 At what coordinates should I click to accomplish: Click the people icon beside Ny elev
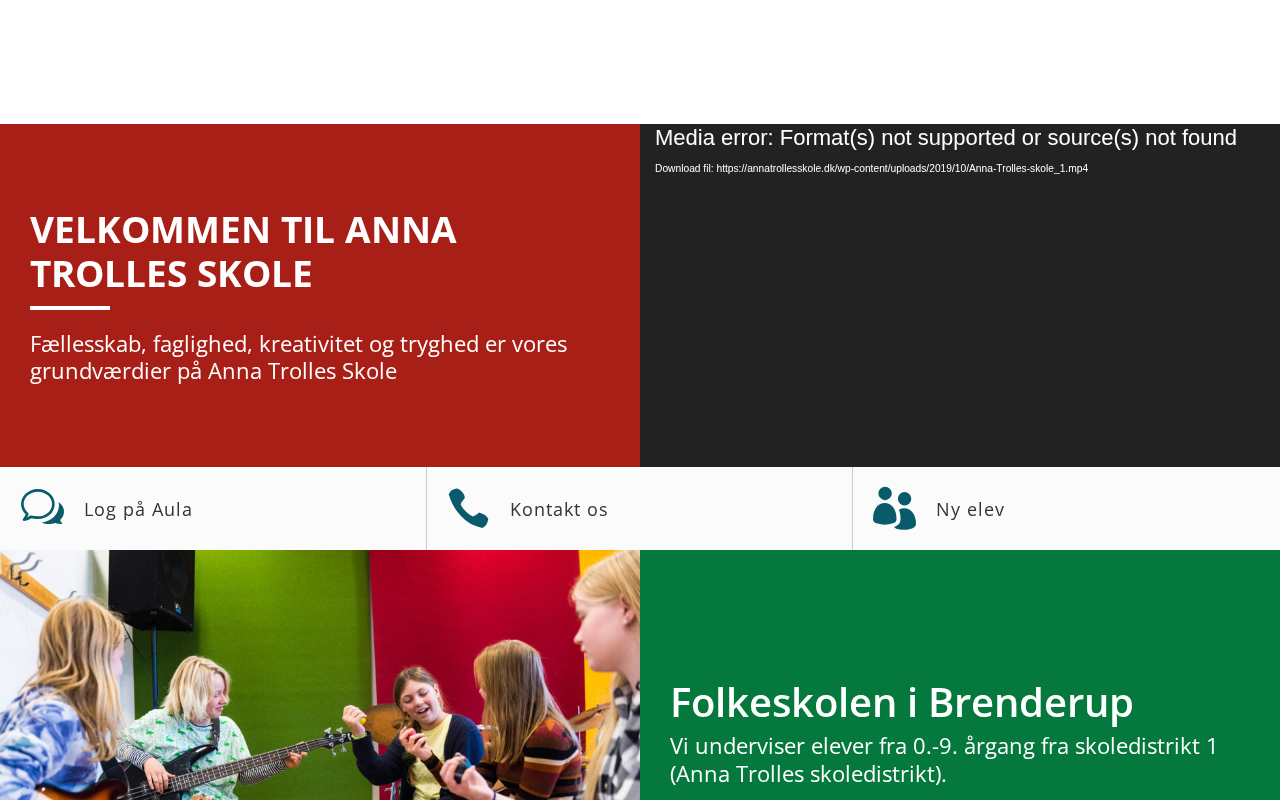894,508
